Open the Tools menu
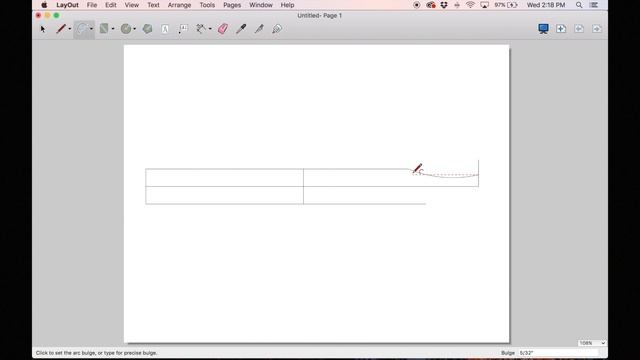 point(207,5)
